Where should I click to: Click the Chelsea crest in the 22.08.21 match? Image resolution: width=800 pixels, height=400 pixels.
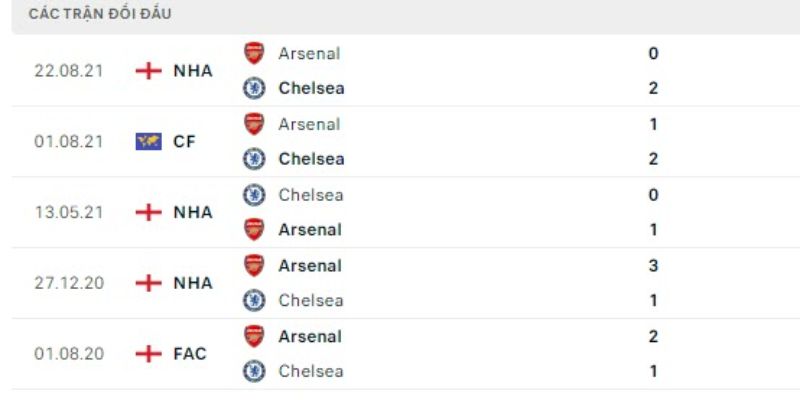(x=255, y=88)
